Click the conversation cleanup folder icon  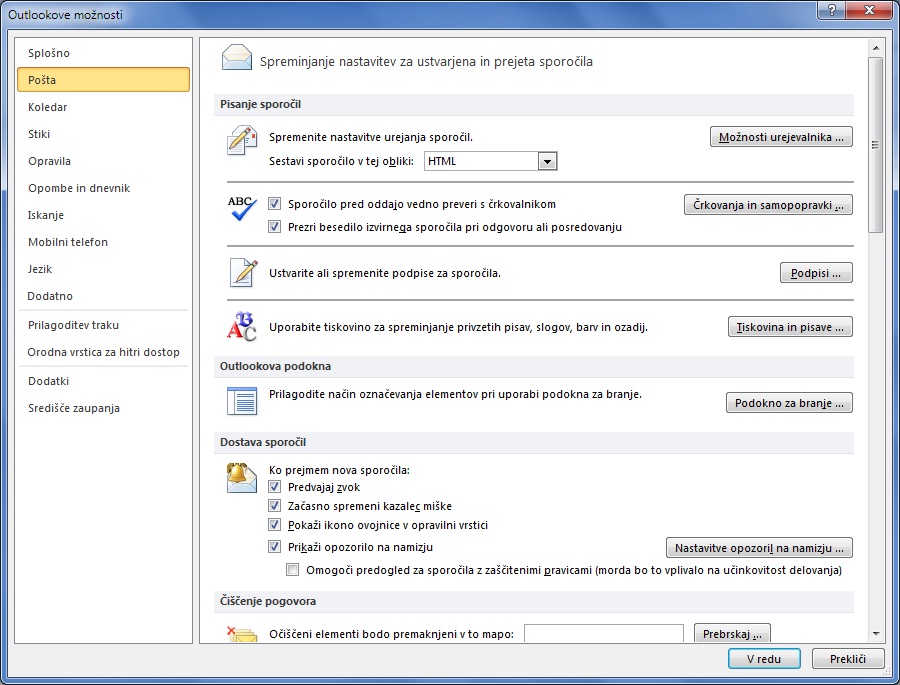242,634
